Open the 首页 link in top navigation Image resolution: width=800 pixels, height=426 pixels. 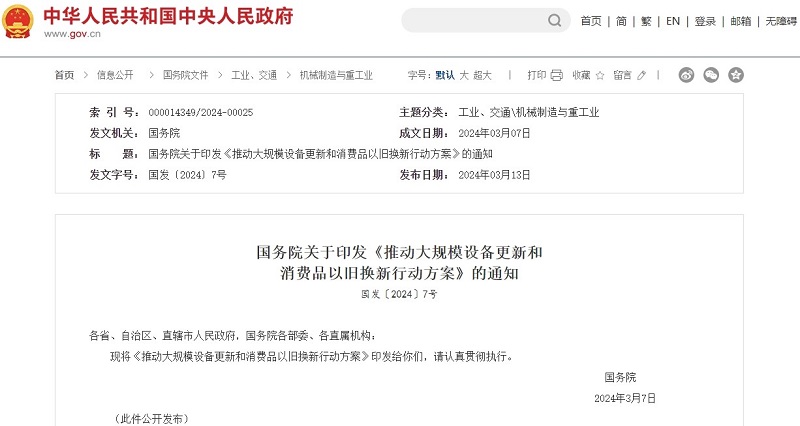[x=591, y=21]
